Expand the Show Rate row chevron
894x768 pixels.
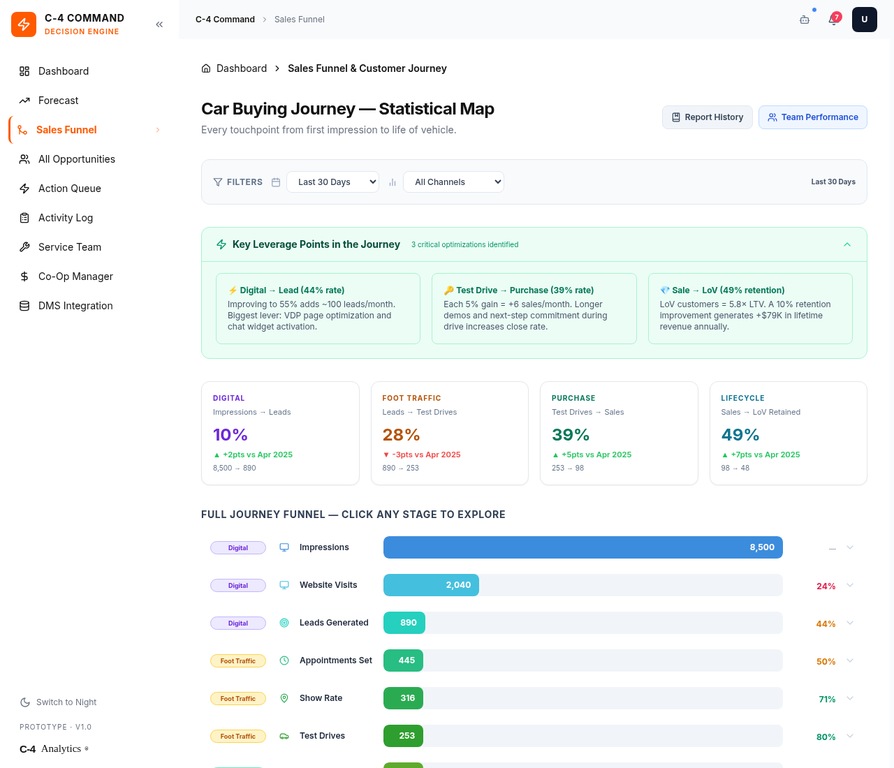(850, 698)
